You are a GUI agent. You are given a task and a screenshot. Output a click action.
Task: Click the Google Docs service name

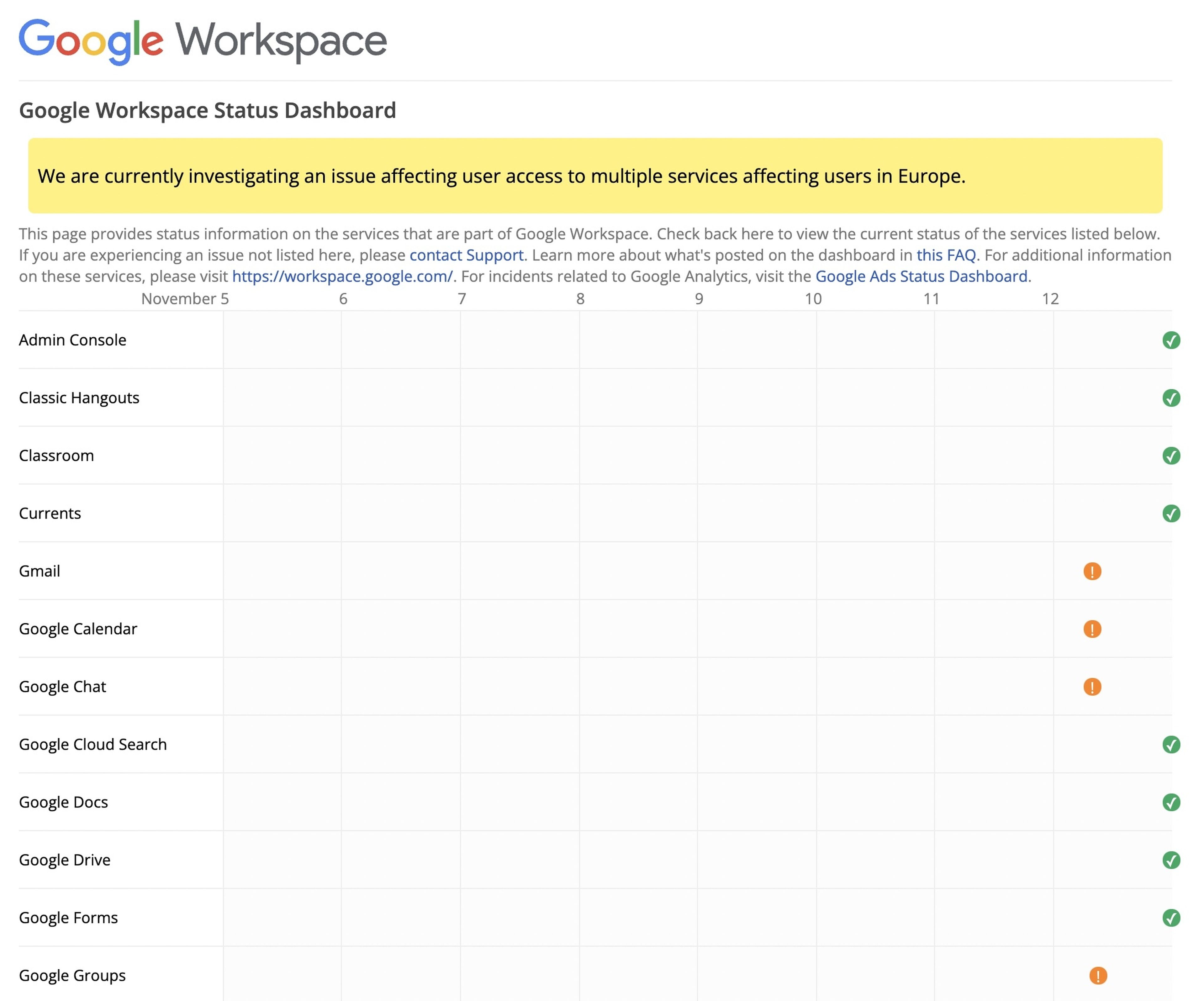click(x=64, y=802)
